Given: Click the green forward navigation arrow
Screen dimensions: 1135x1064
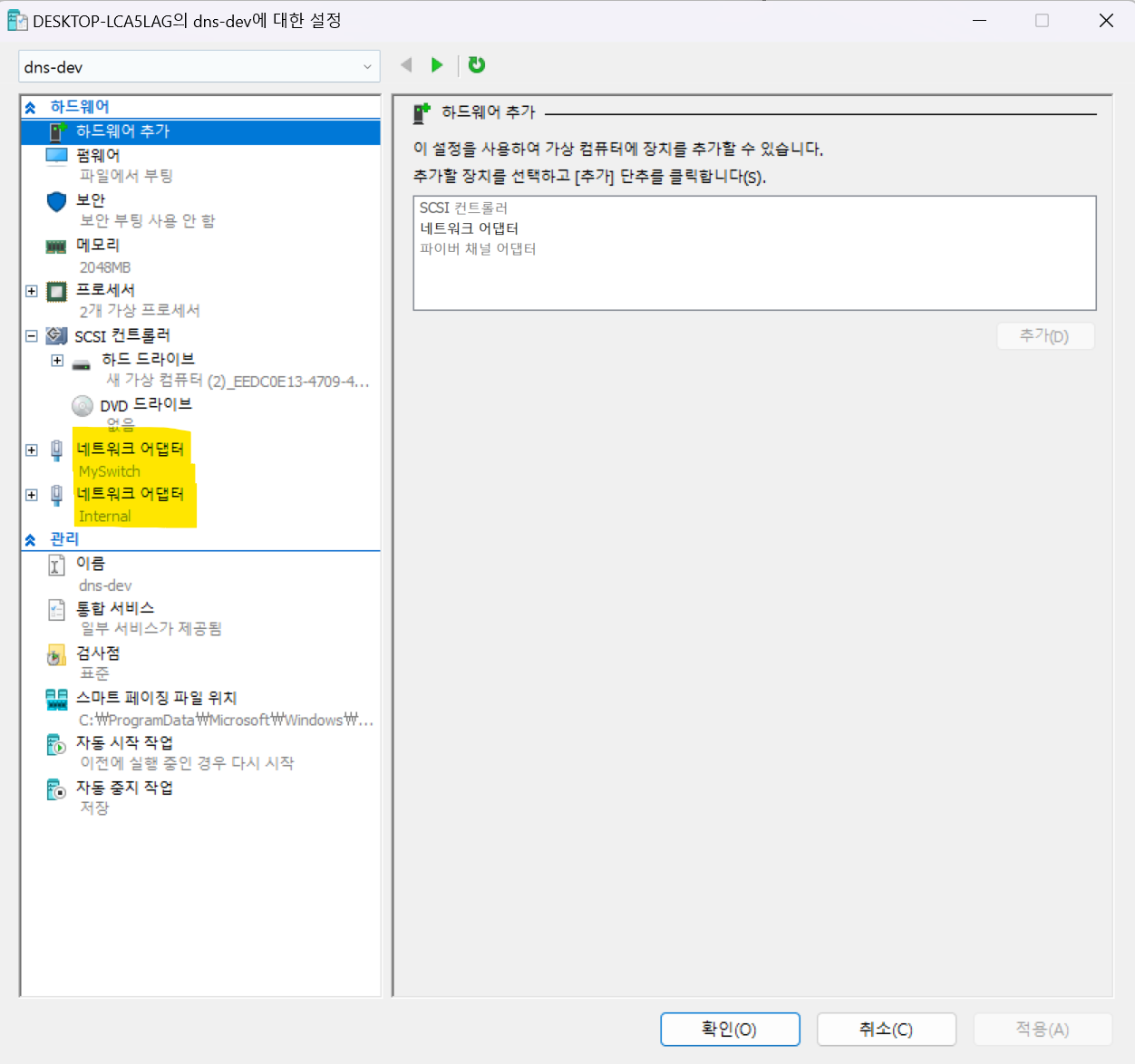Looking at the screenshot, I should coord(437,64).
